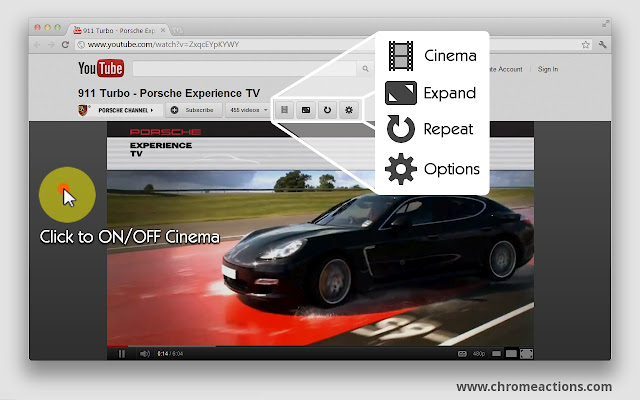Click the YouTube logo
640x400 pixels.
click(101, 68)
